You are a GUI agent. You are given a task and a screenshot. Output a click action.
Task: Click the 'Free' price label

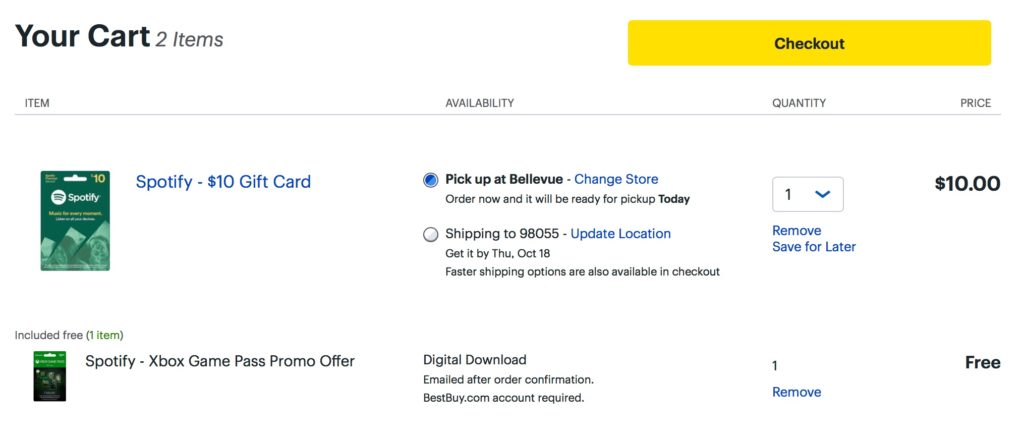click(983, 363)
